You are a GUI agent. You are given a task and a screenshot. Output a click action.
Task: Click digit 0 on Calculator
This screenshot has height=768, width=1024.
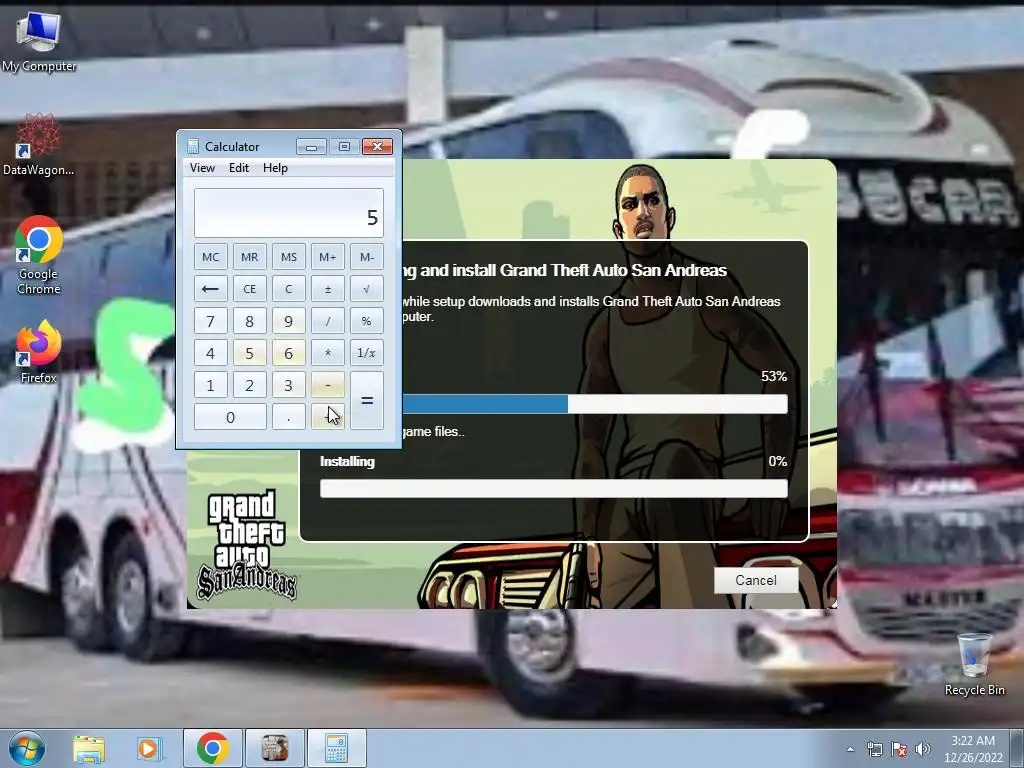pos(230,417)
